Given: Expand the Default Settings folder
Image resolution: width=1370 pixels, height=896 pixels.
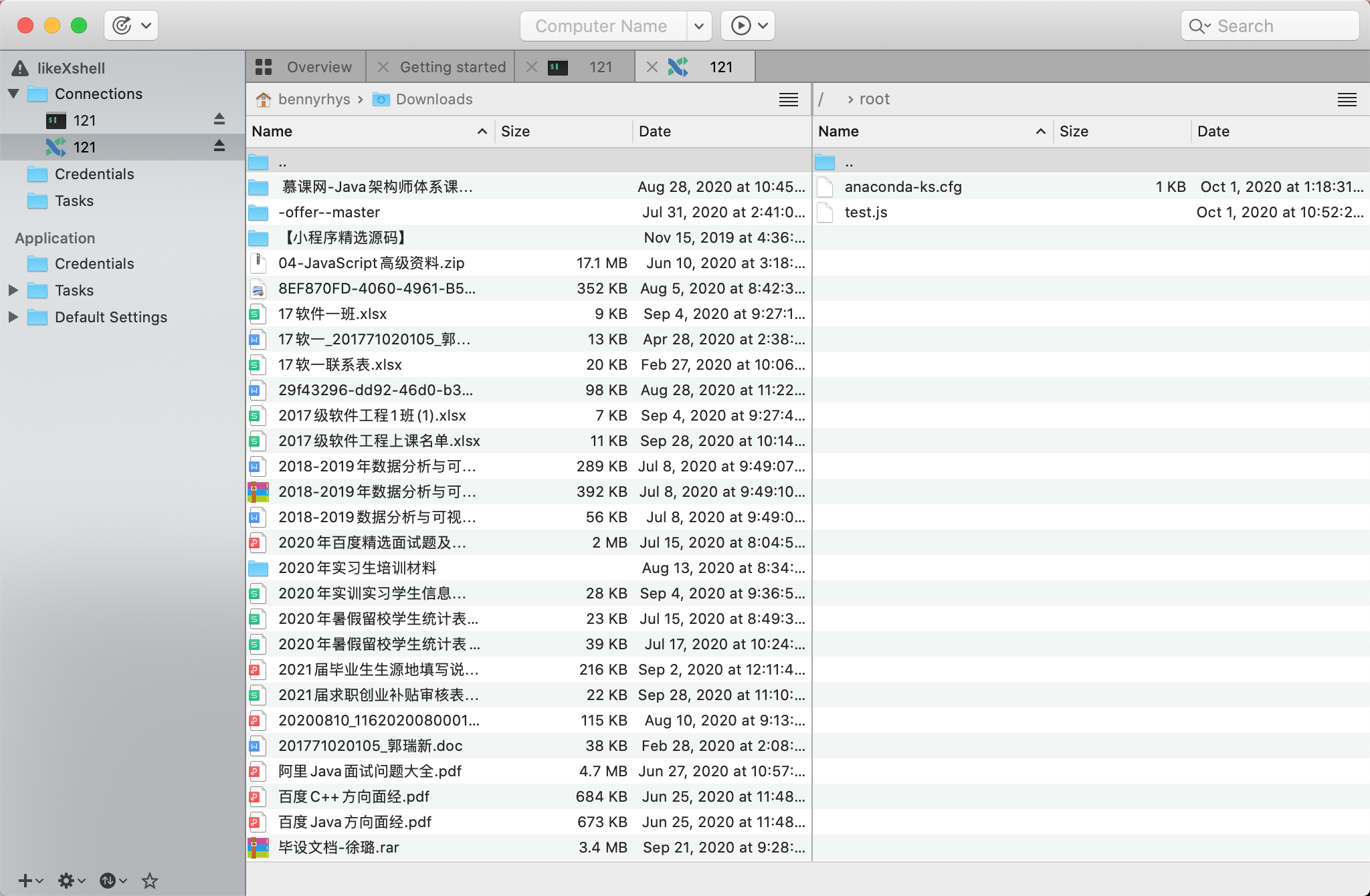Looking at the screenshot, I should 13,317.
